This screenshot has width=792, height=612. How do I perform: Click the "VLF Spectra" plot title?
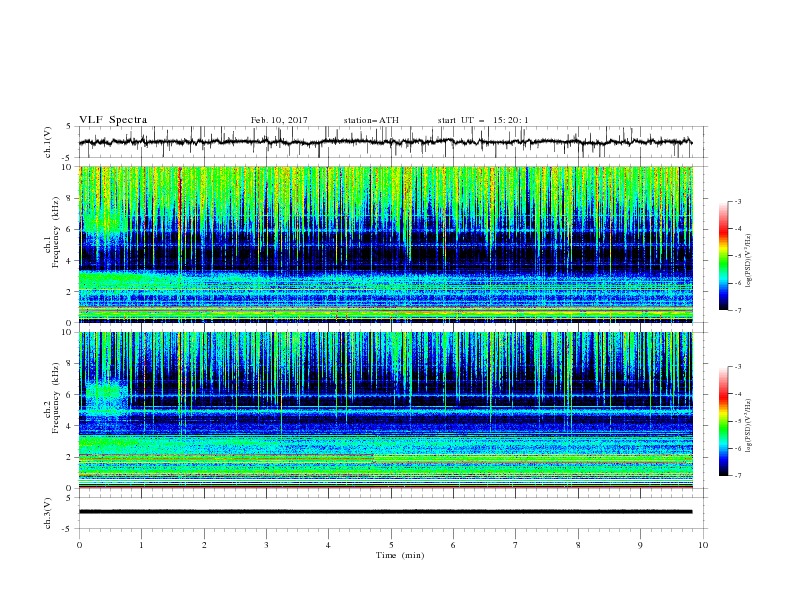pos(113,120)
